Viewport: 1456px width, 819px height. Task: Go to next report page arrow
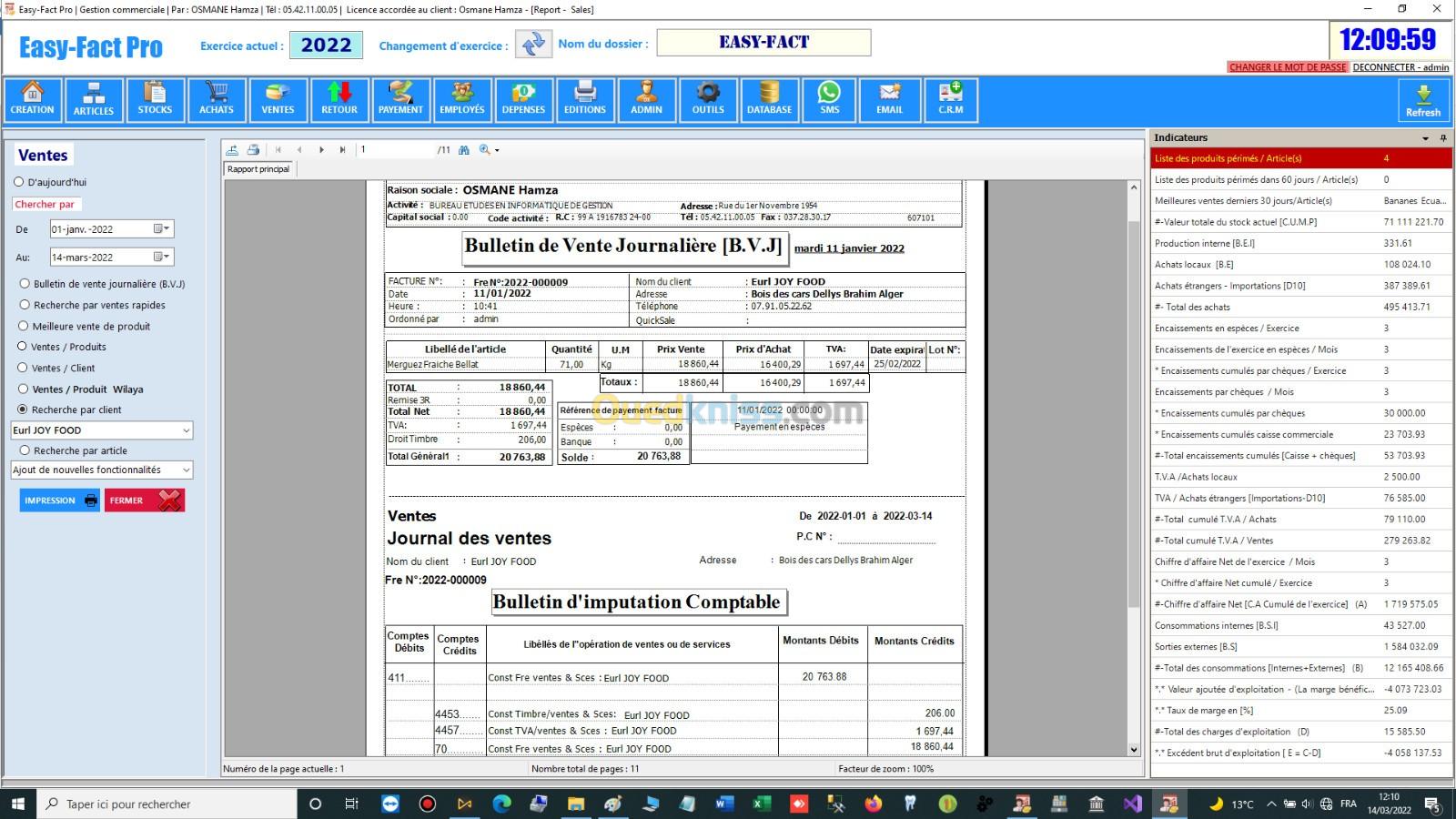(321, 150)
